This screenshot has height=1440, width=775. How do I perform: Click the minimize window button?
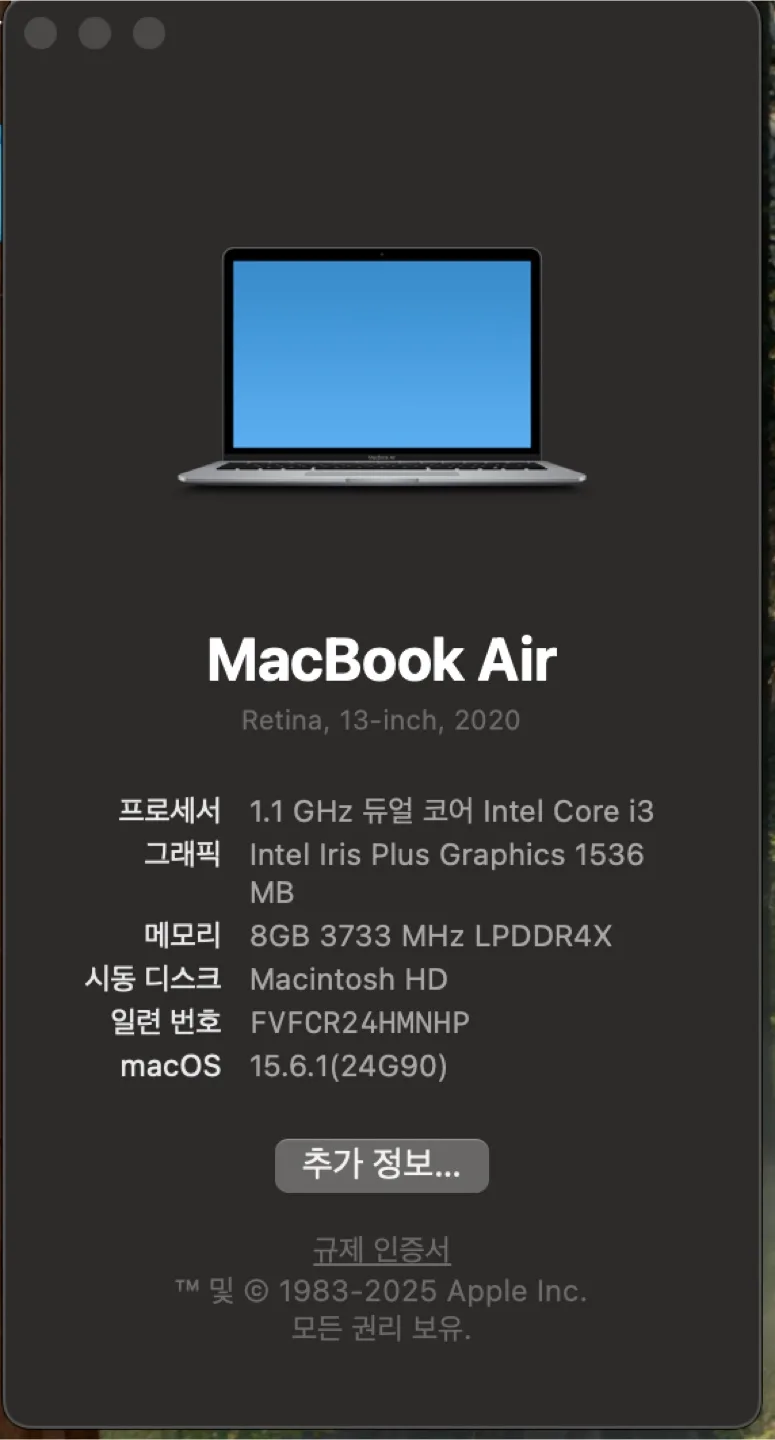tap(95, 32)
